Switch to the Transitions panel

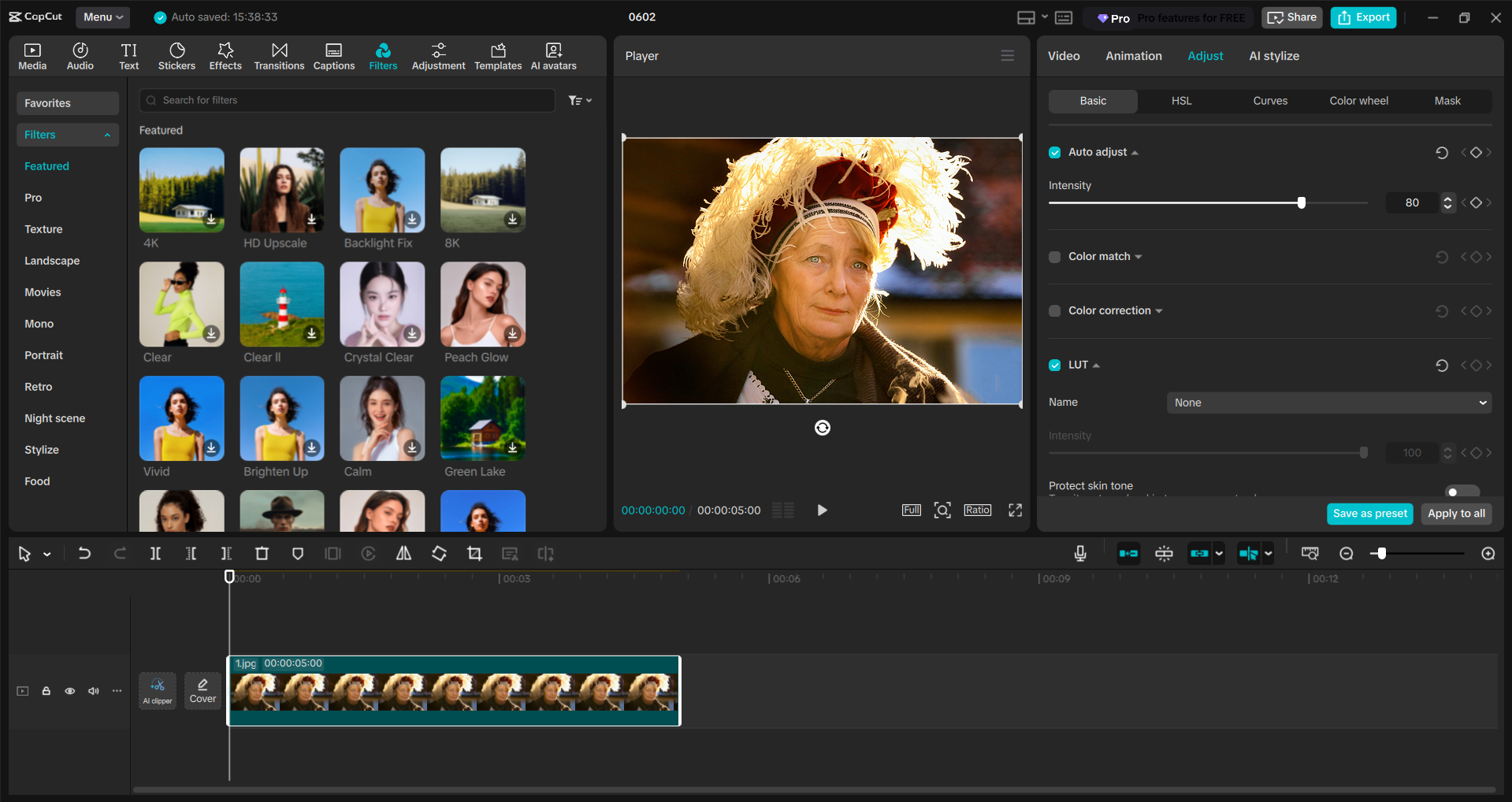click(279, 55)
